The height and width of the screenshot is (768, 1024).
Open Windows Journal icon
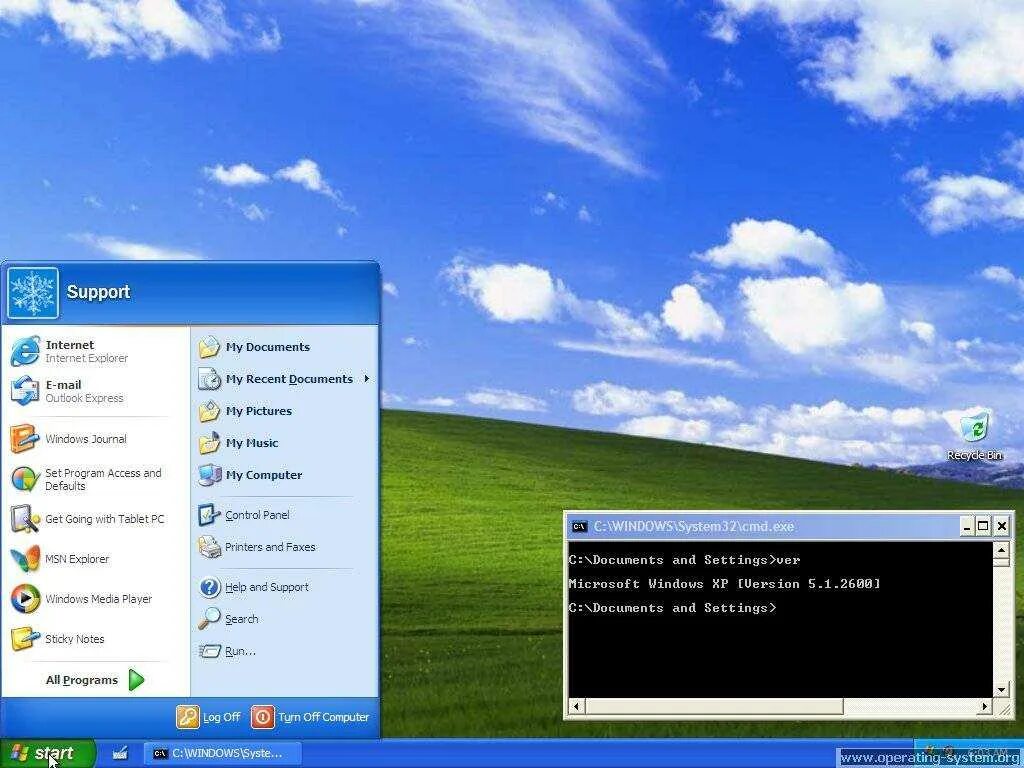click(x=25, y=439)
